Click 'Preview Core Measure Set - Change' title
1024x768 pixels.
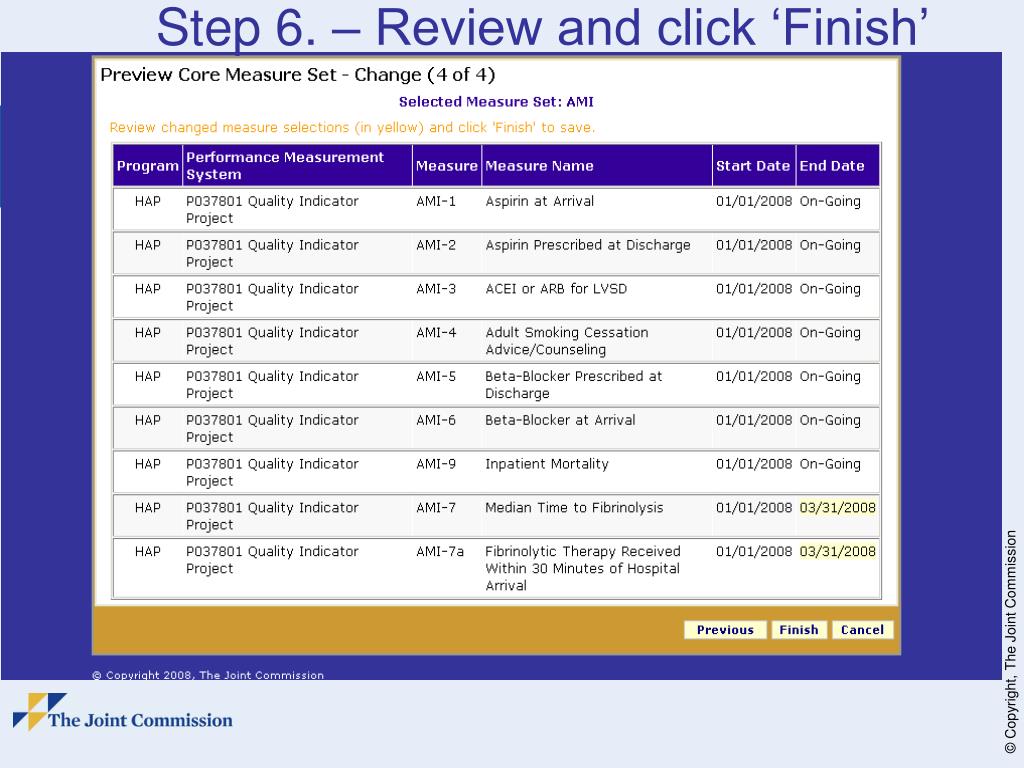298,74
